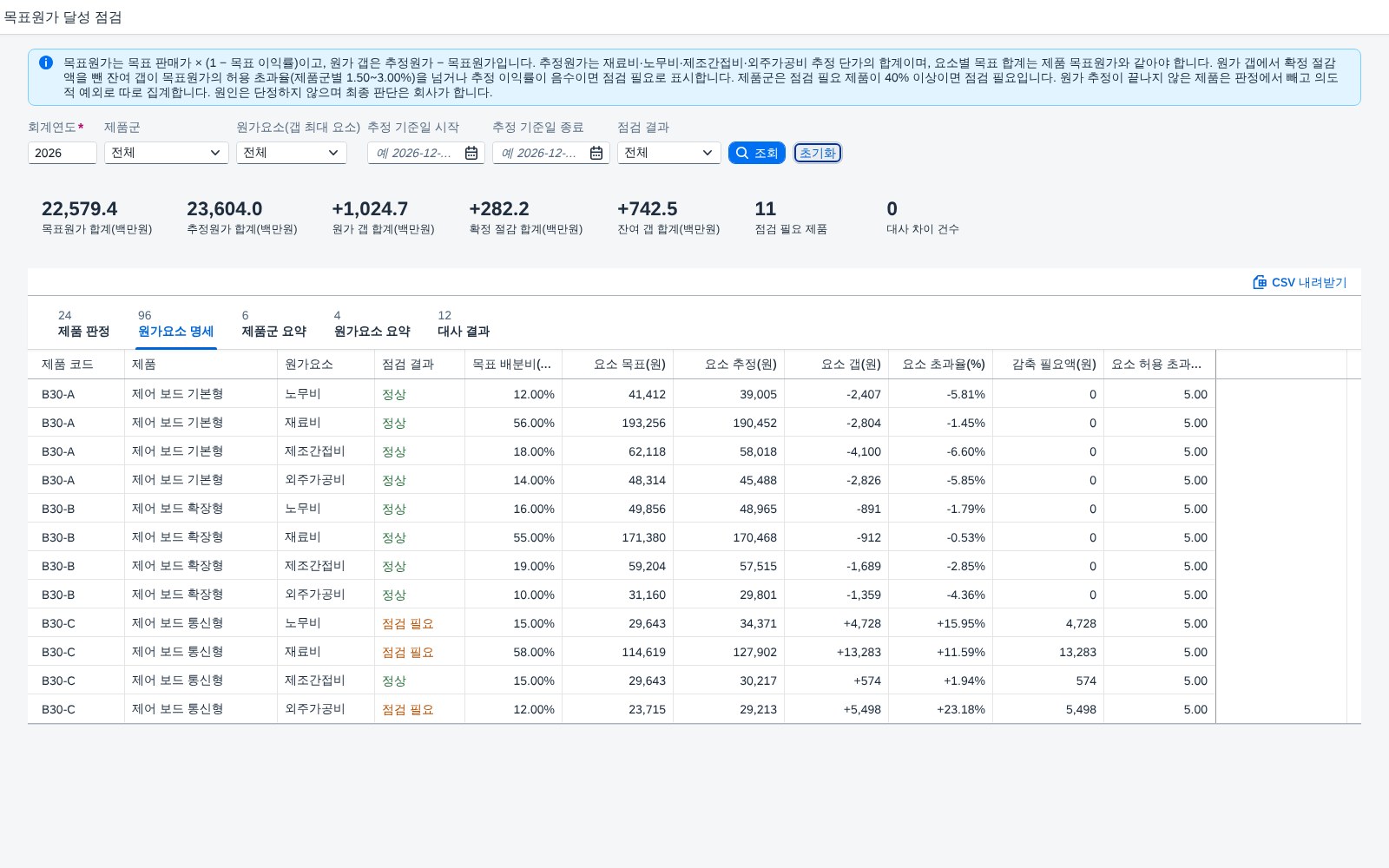This screenshot has width=1389, height=868.
Task: Click the 요소 초과율(%) column header
Action: click(940, 365)
